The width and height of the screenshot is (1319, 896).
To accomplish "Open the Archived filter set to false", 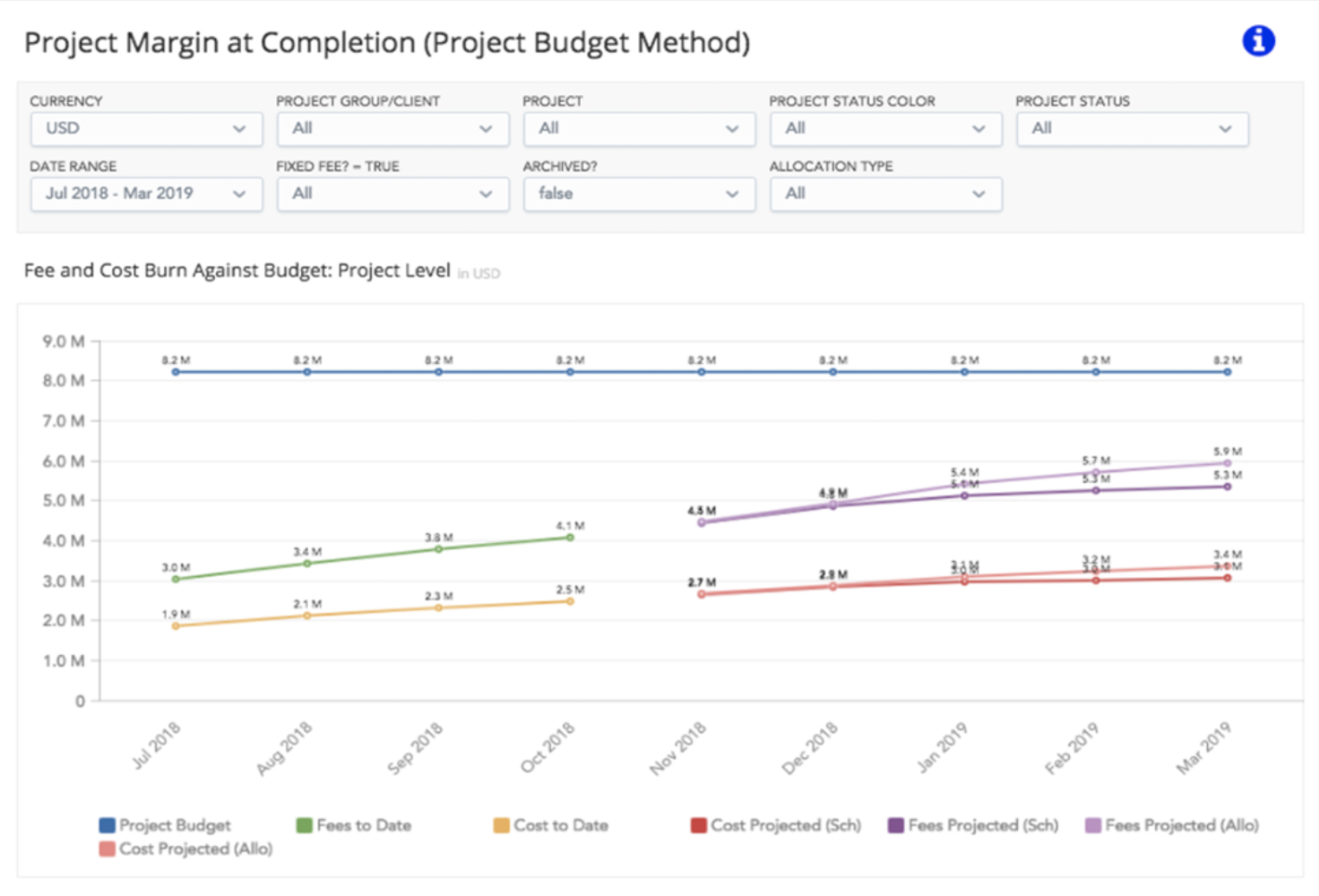I will coord(639,194).
